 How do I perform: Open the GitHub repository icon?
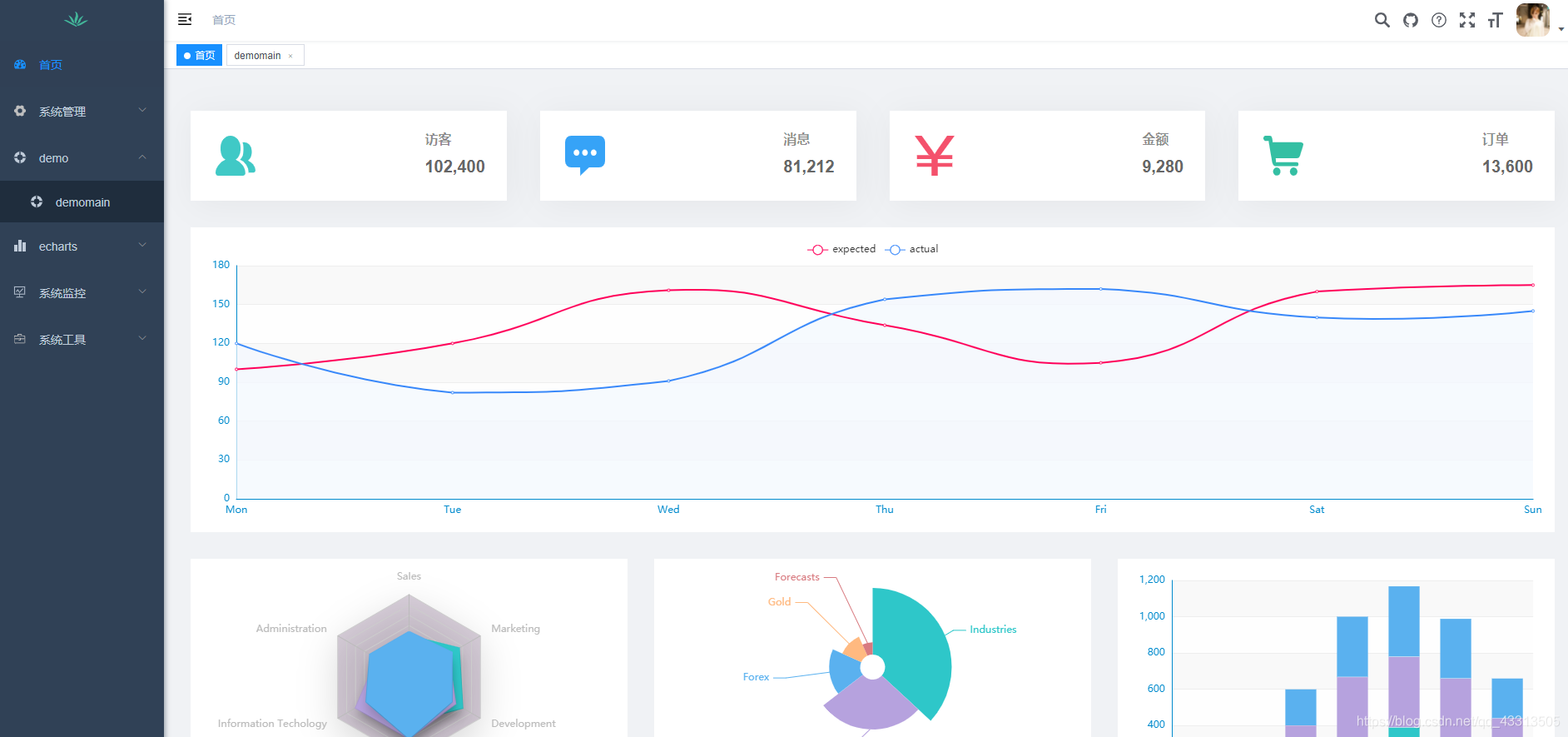(1410, 20)
